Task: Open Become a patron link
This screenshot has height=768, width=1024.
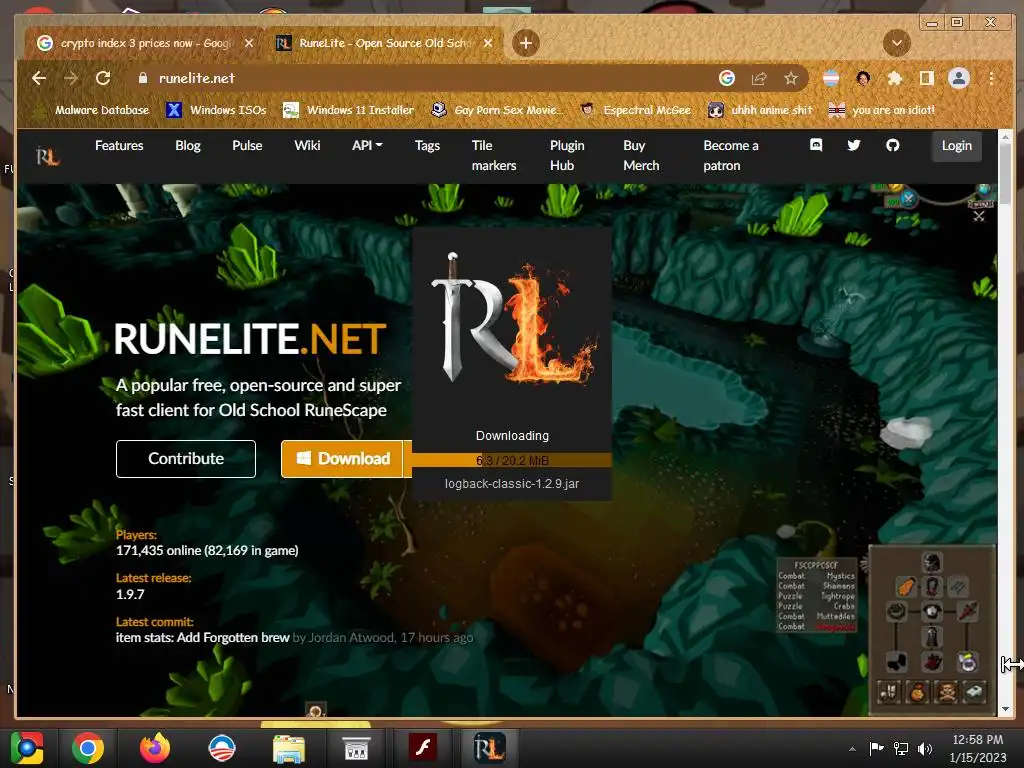Action: click(x=731, y=155)
